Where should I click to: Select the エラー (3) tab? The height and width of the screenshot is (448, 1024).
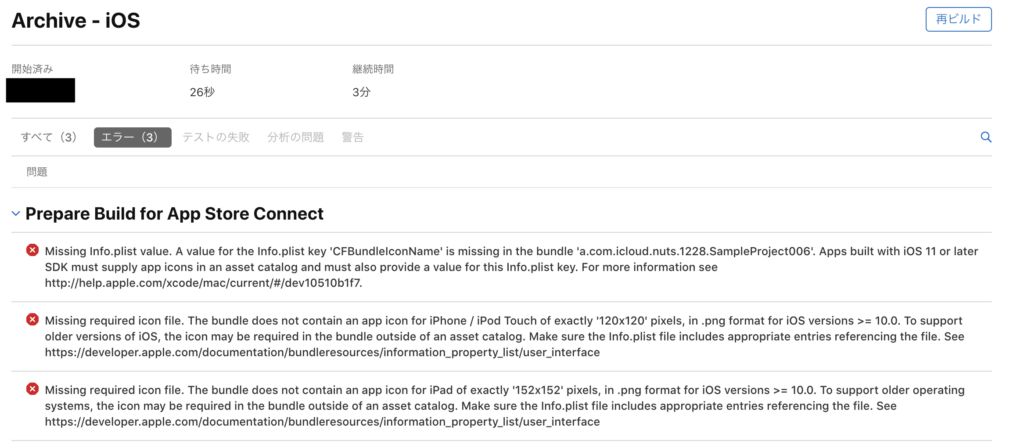[132, 137]
